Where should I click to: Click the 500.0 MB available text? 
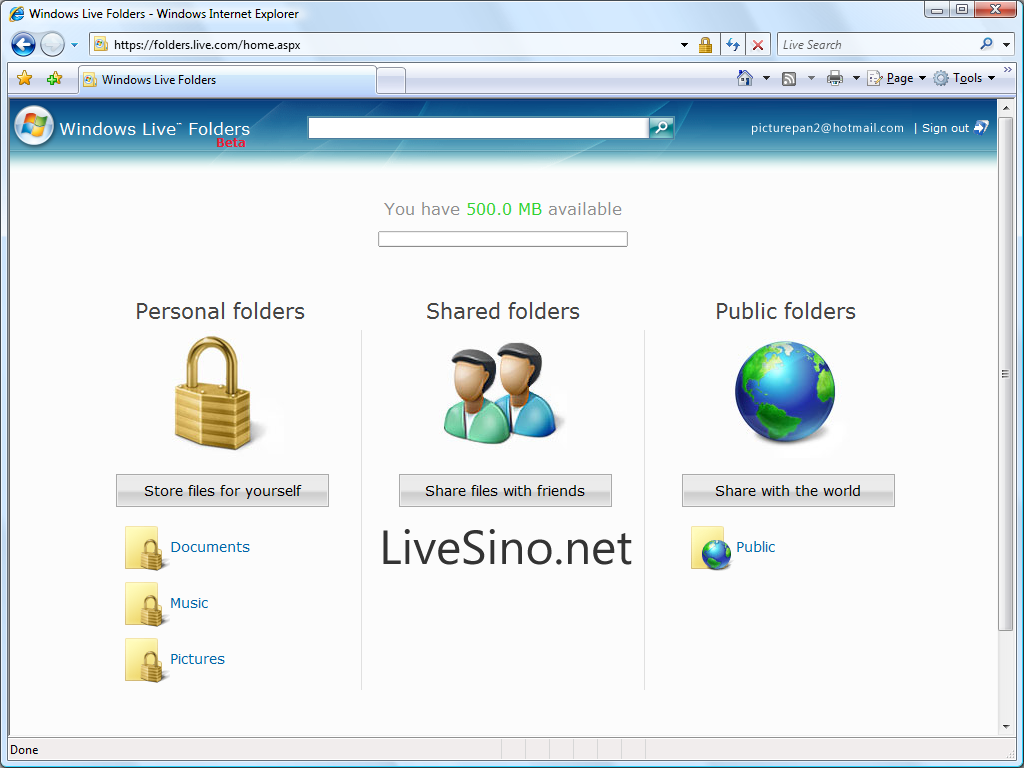(x=544, y=209)
